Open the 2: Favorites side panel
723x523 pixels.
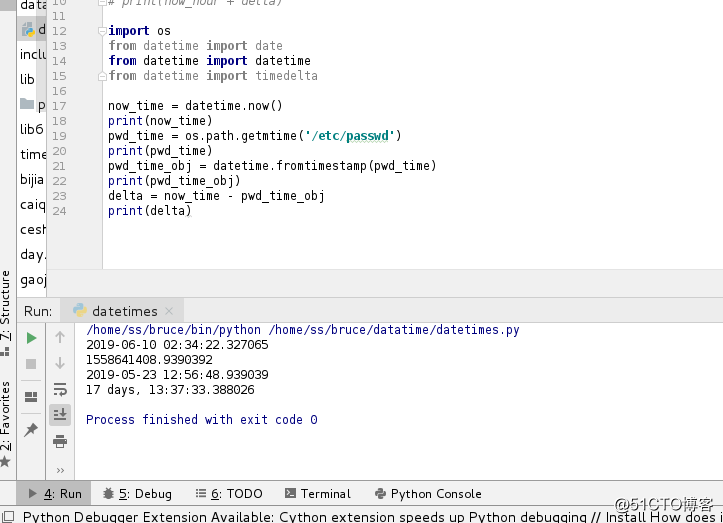click(6, 423)
